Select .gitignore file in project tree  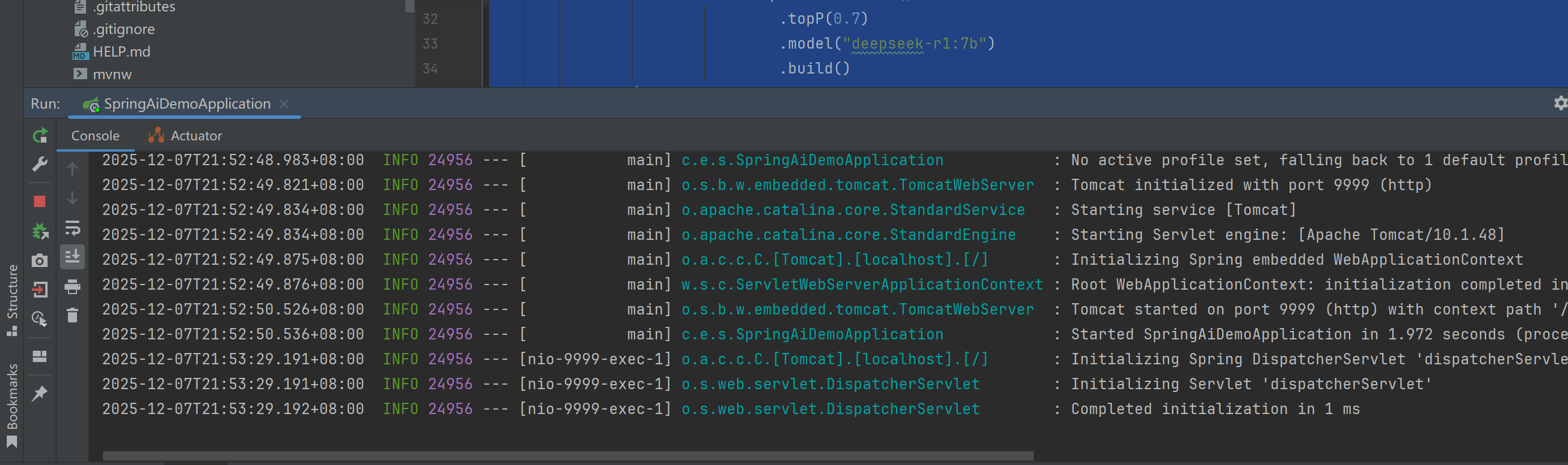(x=114, y=29)
